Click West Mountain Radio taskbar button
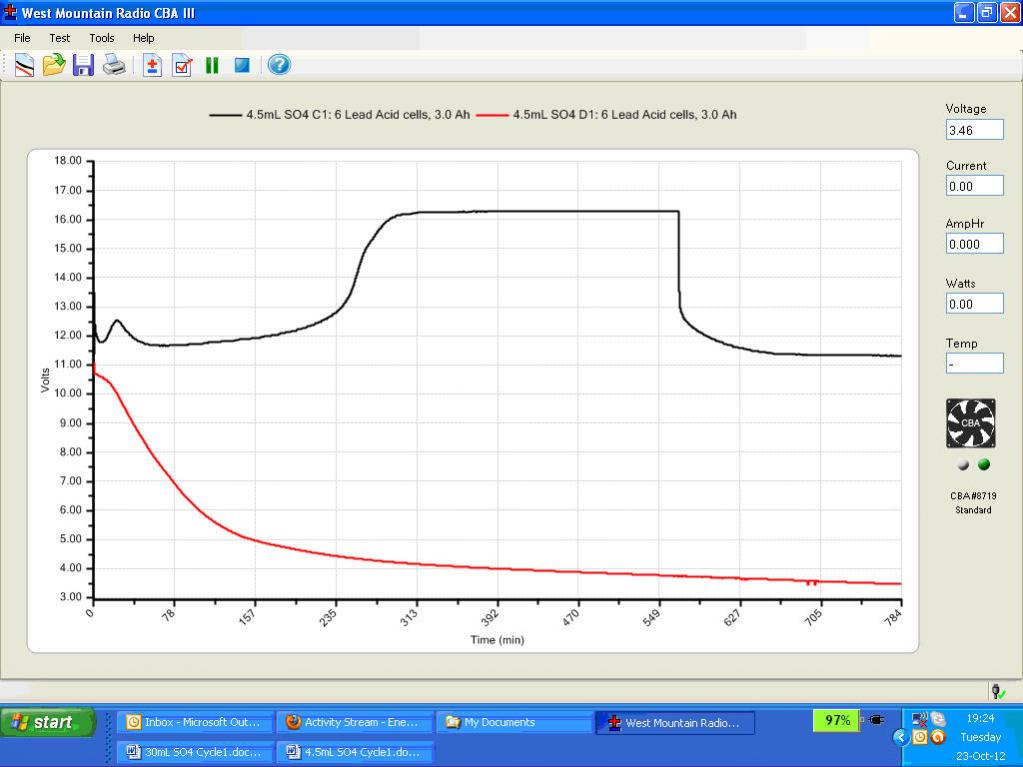Viewport: 1023px width, 767px height. click(x=675, y=723)
